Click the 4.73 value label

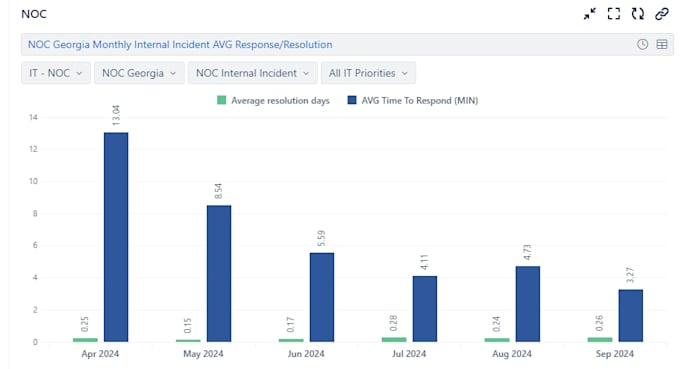[x=527, y=252]
